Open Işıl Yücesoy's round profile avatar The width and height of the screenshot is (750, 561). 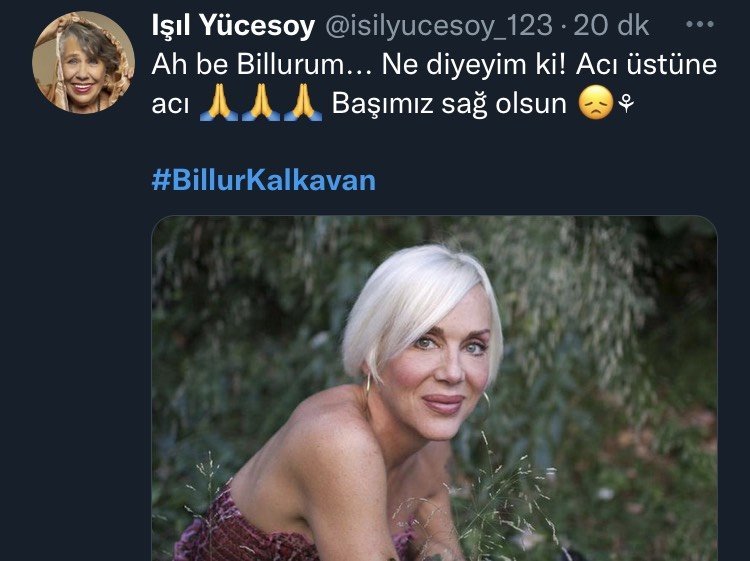83,62
